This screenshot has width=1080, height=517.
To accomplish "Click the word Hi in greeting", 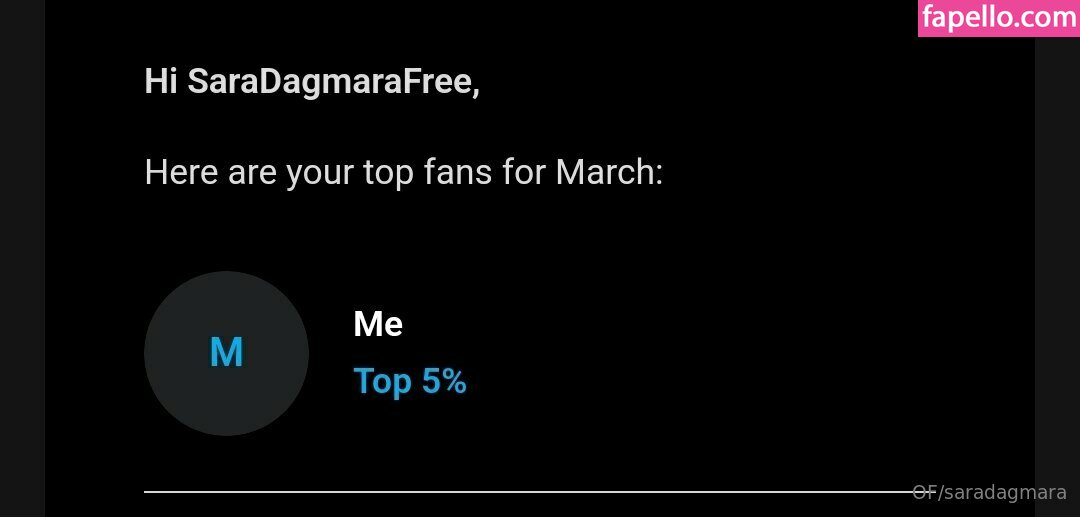I will 160,82.
